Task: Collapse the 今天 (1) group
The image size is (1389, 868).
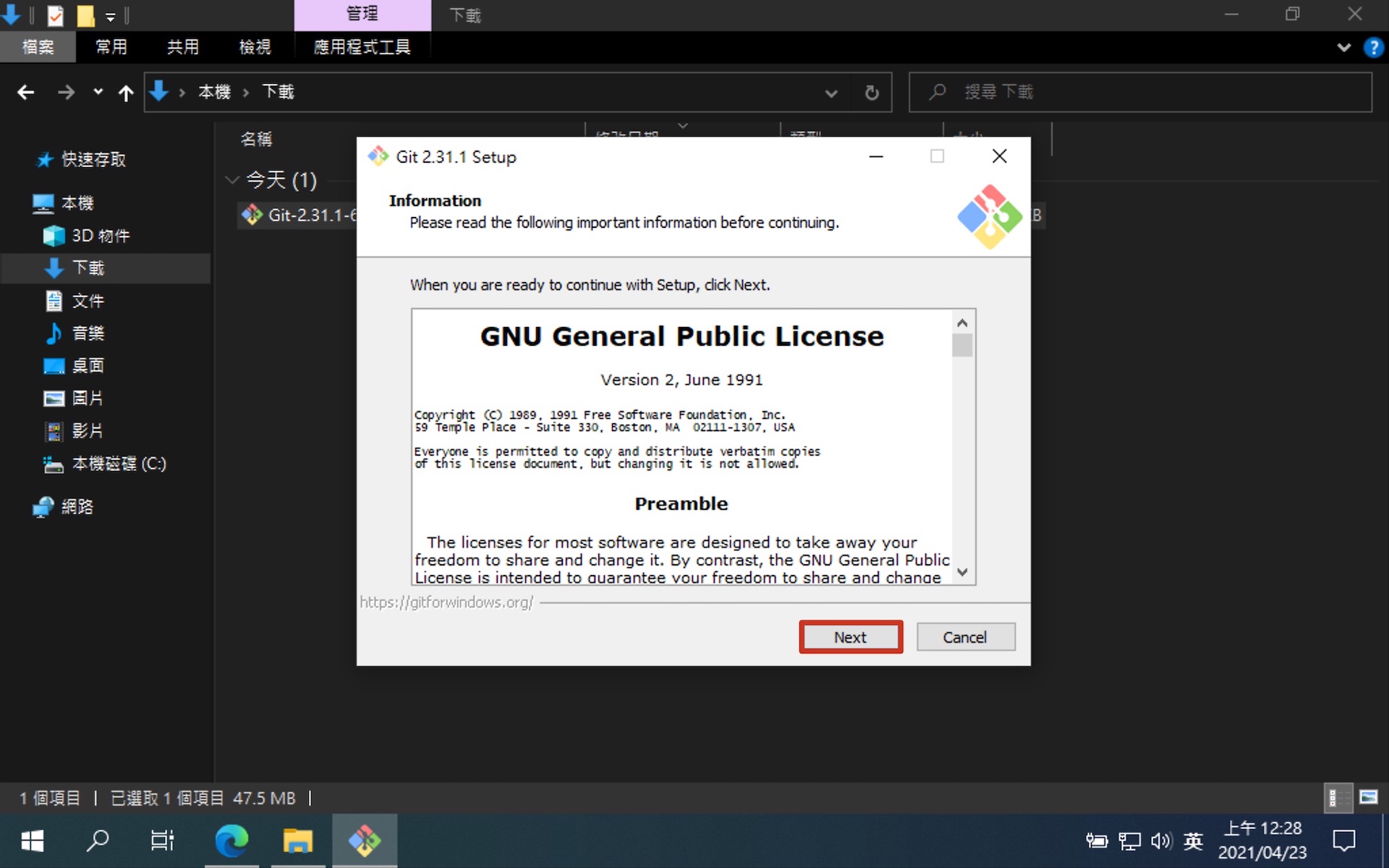Action: 232,179
